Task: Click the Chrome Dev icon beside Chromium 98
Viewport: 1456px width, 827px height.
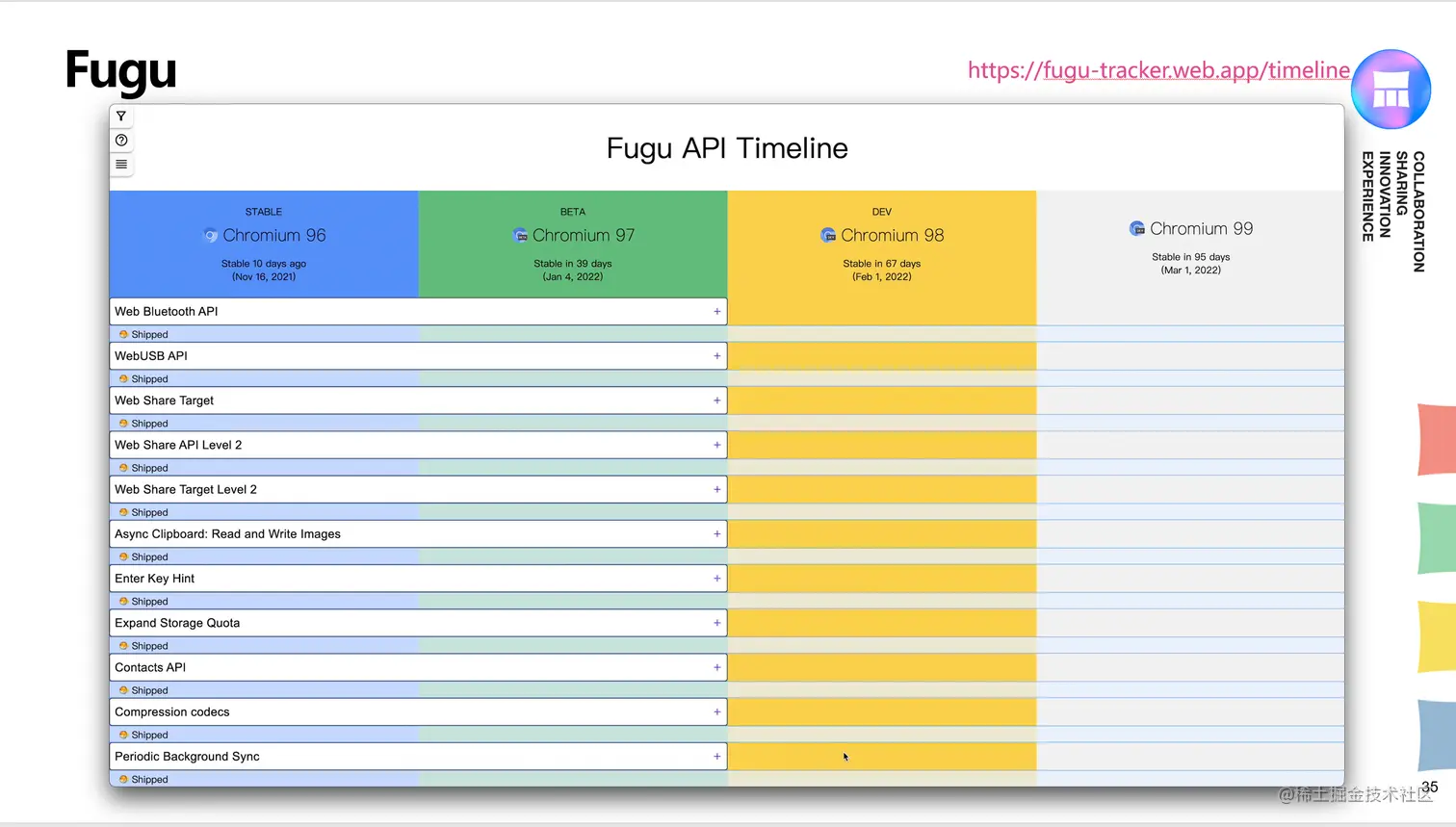Action: coord(828,235)
